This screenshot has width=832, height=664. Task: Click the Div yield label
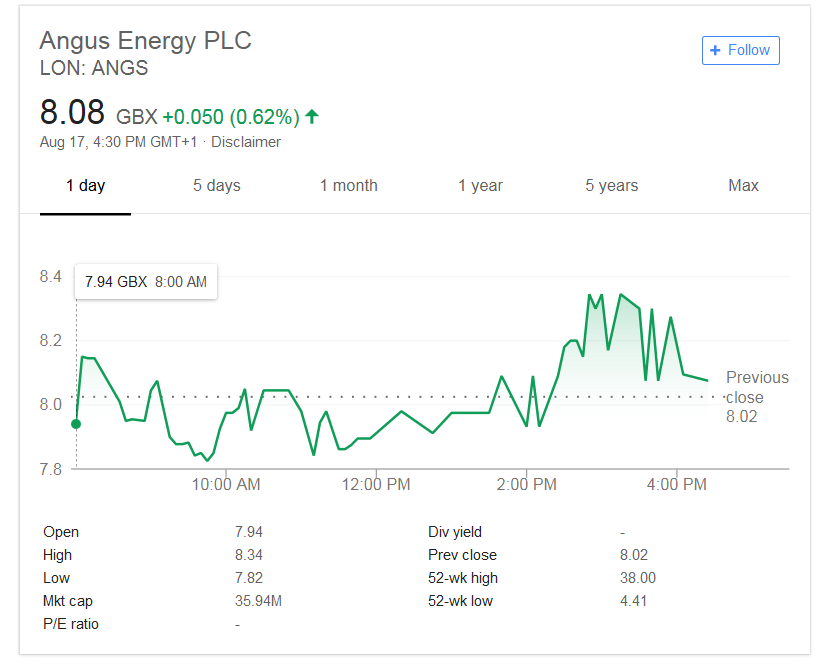(455, 532)
